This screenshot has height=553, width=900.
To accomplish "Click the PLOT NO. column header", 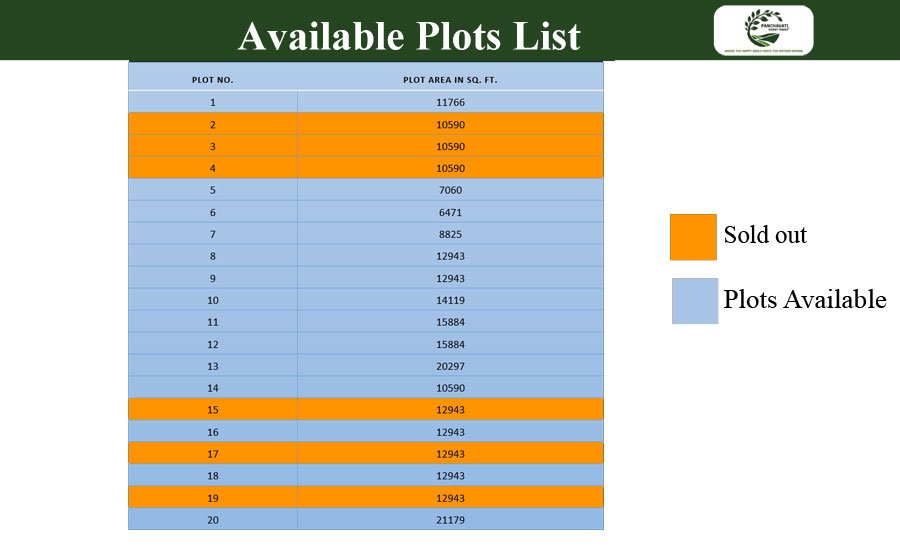I will tap(213, 79).
